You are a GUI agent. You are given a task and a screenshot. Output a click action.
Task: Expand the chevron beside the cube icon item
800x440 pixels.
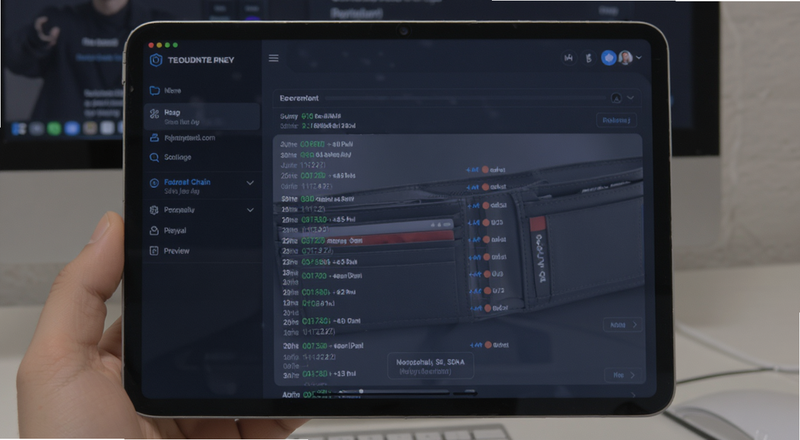tap(250, 210)
